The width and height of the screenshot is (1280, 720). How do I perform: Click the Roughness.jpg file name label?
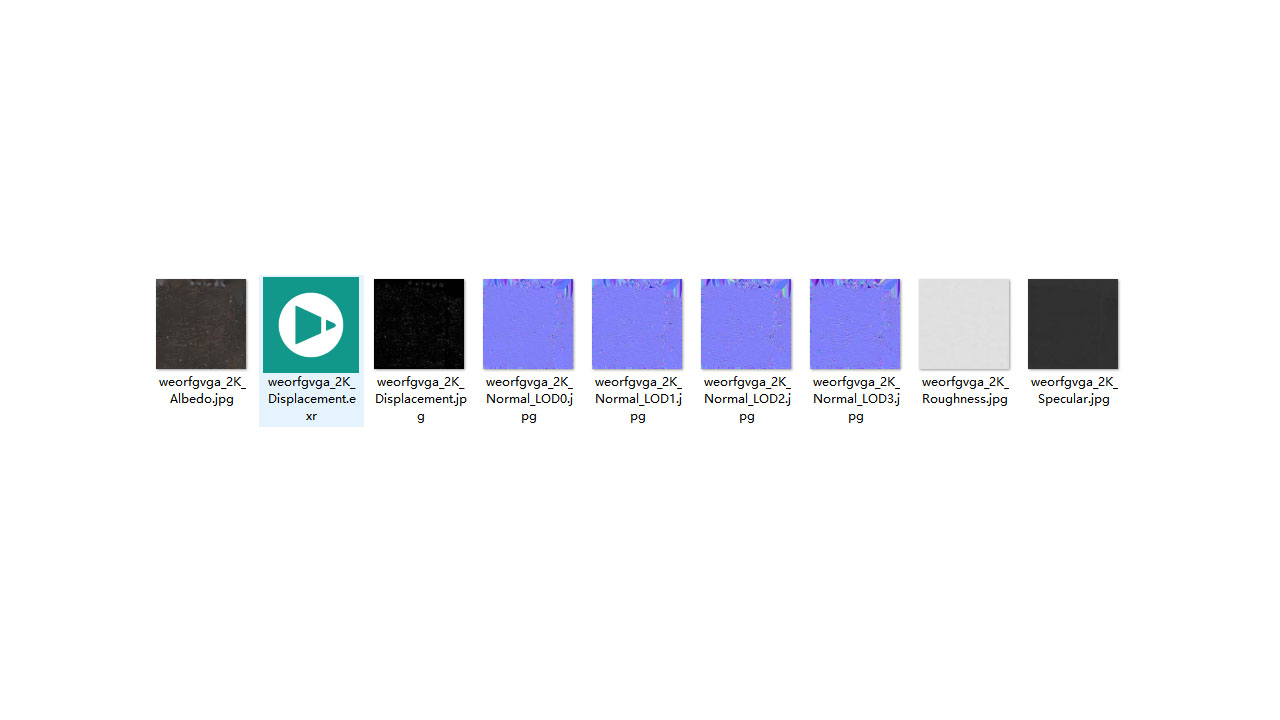click(965, 390)
